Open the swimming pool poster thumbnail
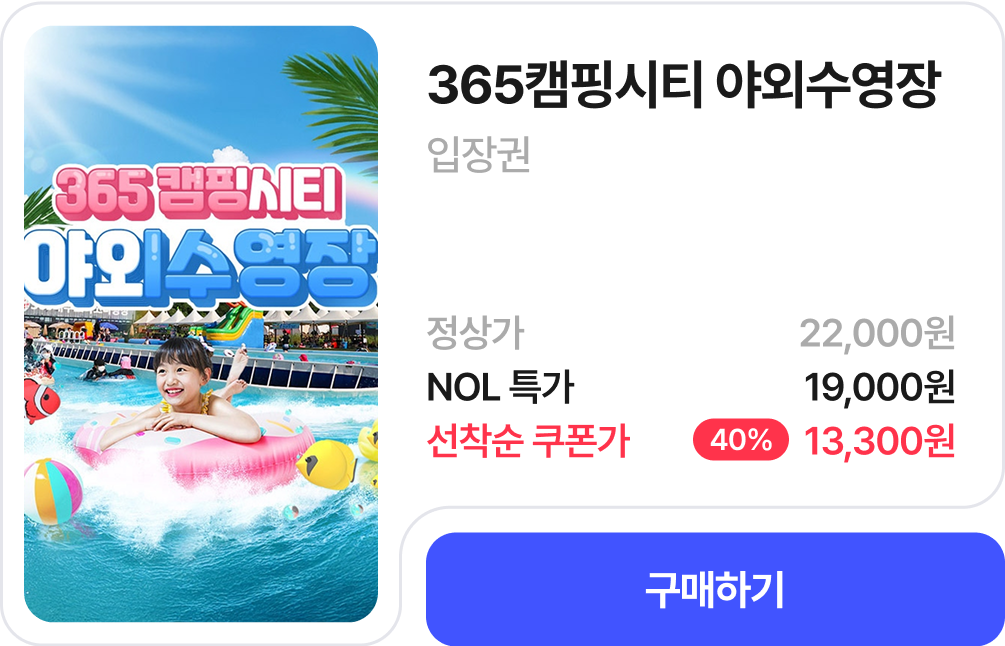Viewport: 1005px width, 646px height. [201, 324]
